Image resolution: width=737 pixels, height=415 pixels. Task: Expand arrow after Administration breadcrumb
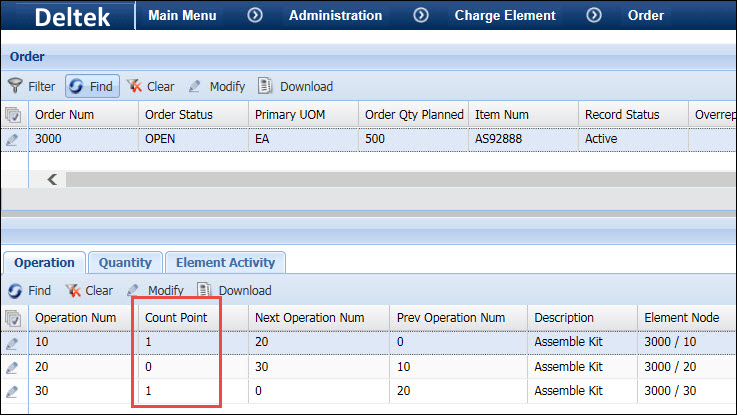(421, 15)
